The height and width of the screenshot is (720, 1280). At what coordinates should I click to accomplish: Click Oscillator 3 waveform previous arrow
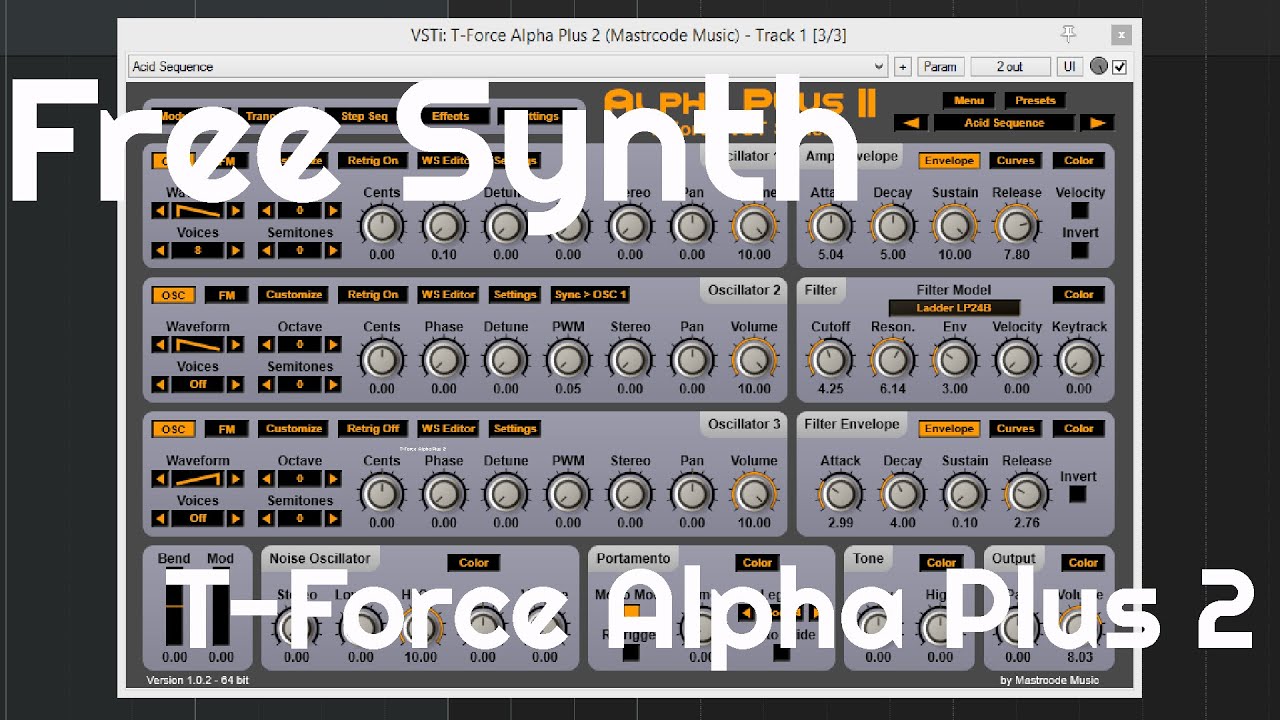(x=160, y=479)
